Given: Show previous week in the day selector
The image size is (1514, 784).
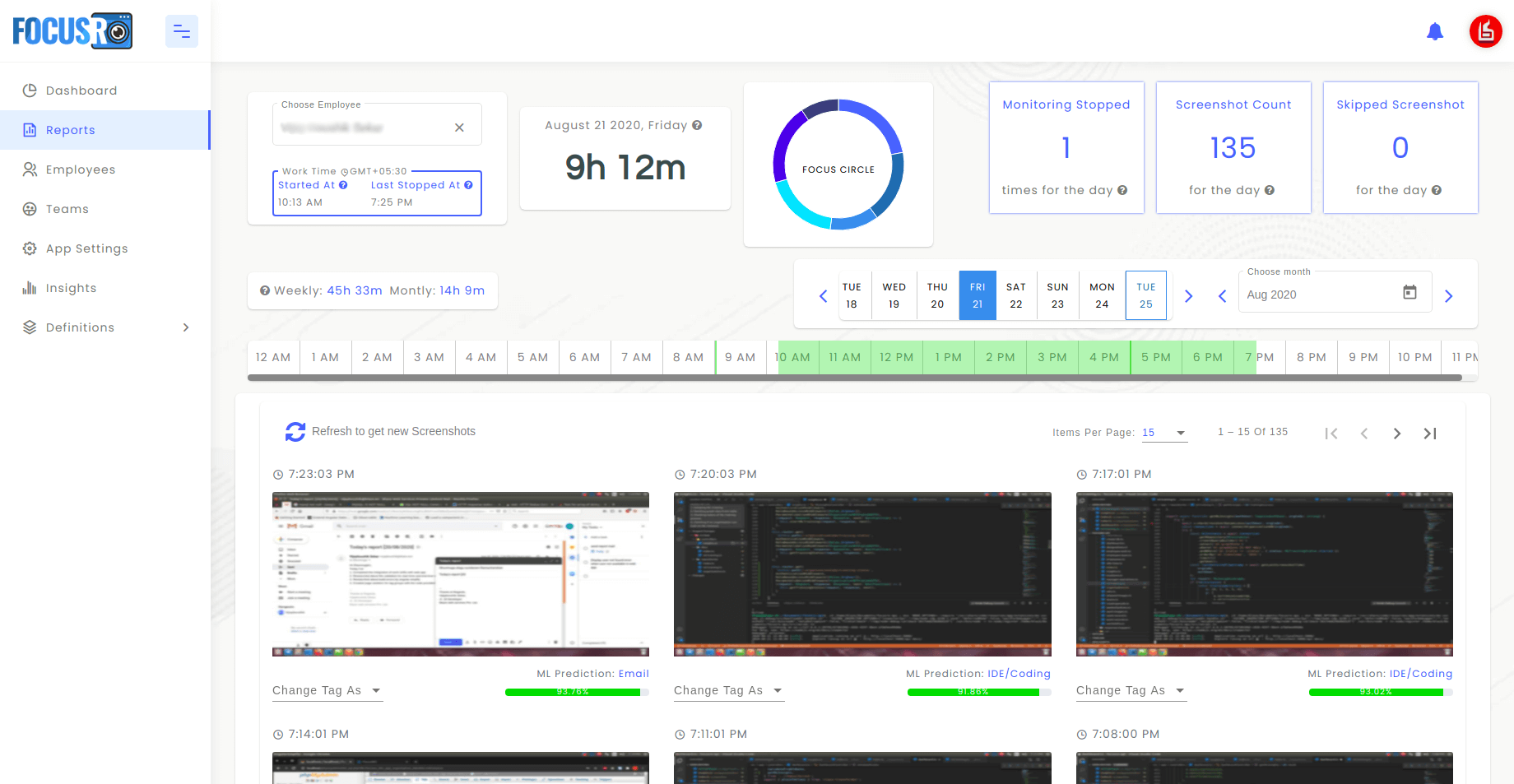Looking at the screenshot, I should (823, 296).
